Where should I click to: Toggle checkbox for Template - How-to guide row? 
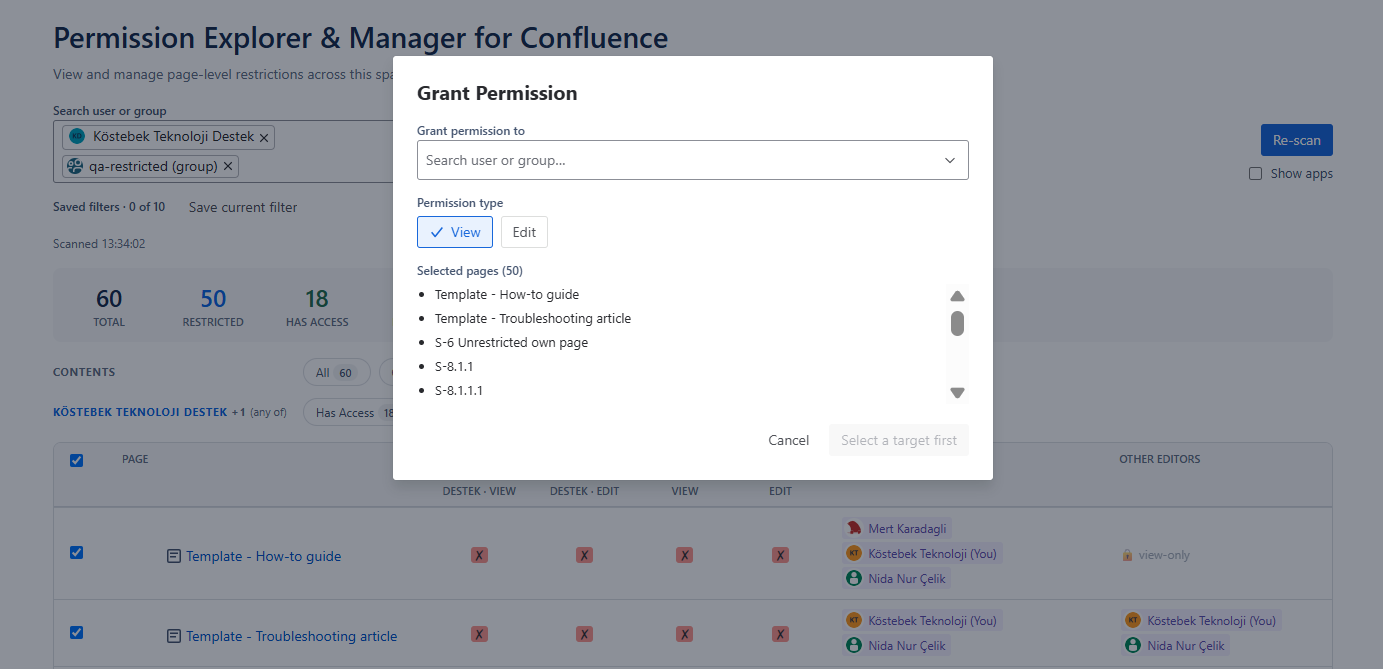tap(77, 552)
